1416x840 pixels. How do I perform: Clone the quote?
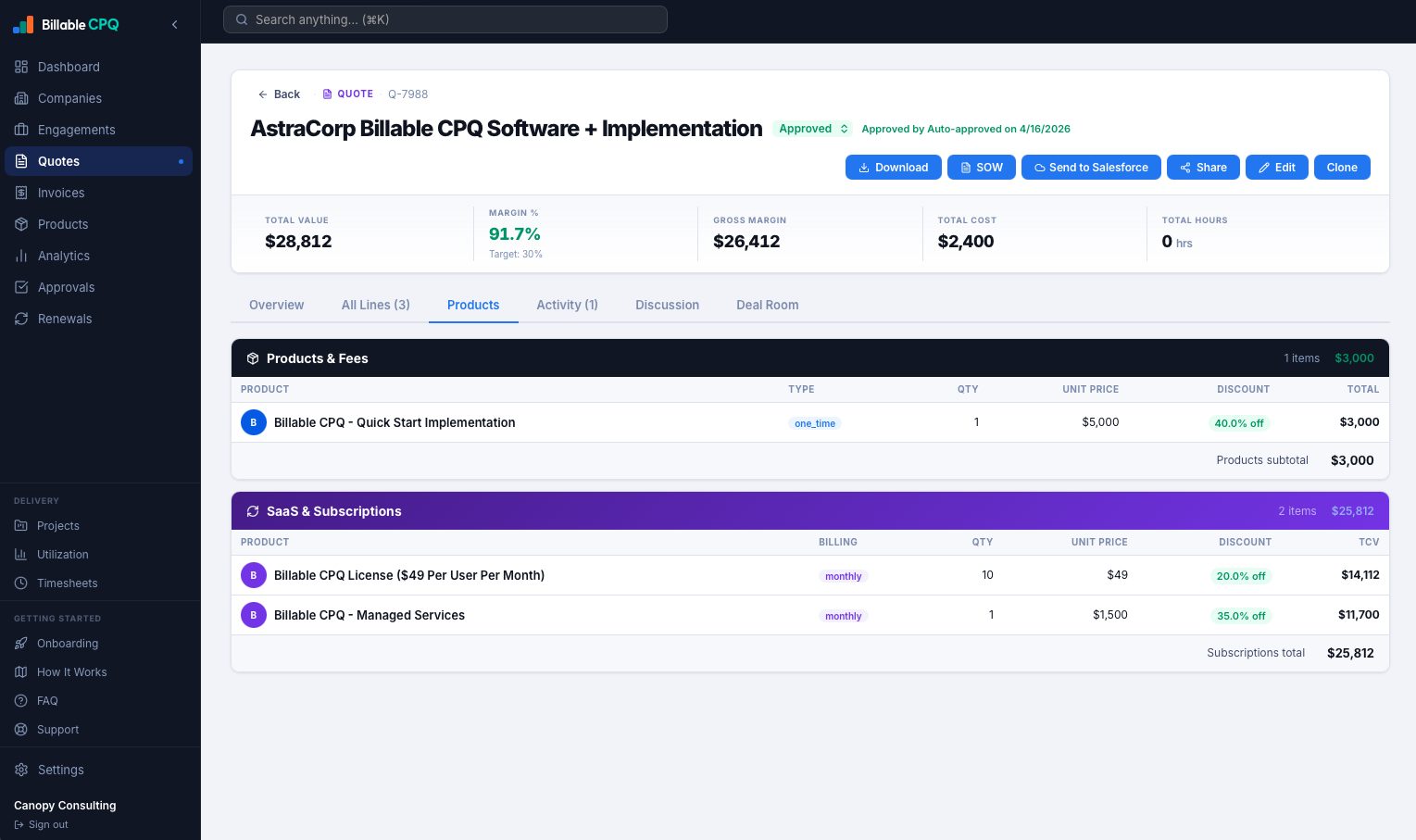point(1342,168)
